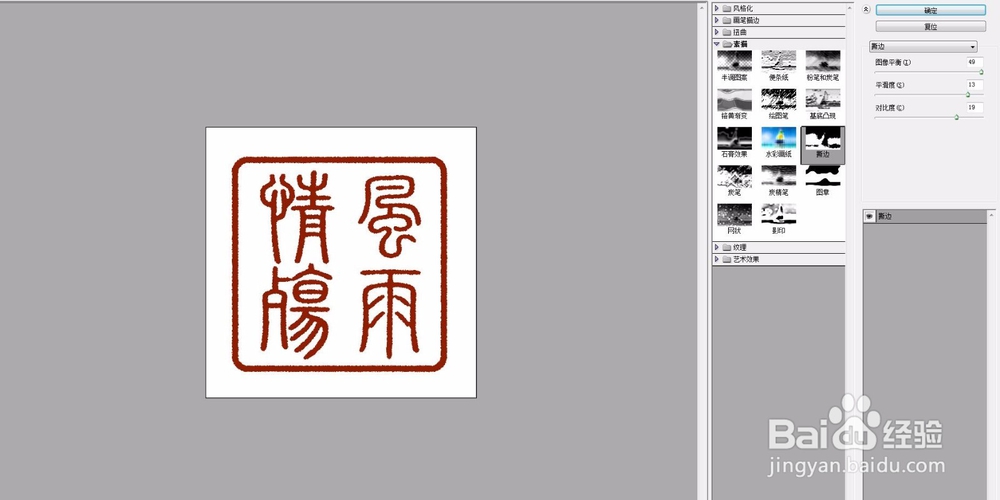Click the 确定 button
Image resolution: width=1000 pixels, height=500 pixels.
[930, 10]
